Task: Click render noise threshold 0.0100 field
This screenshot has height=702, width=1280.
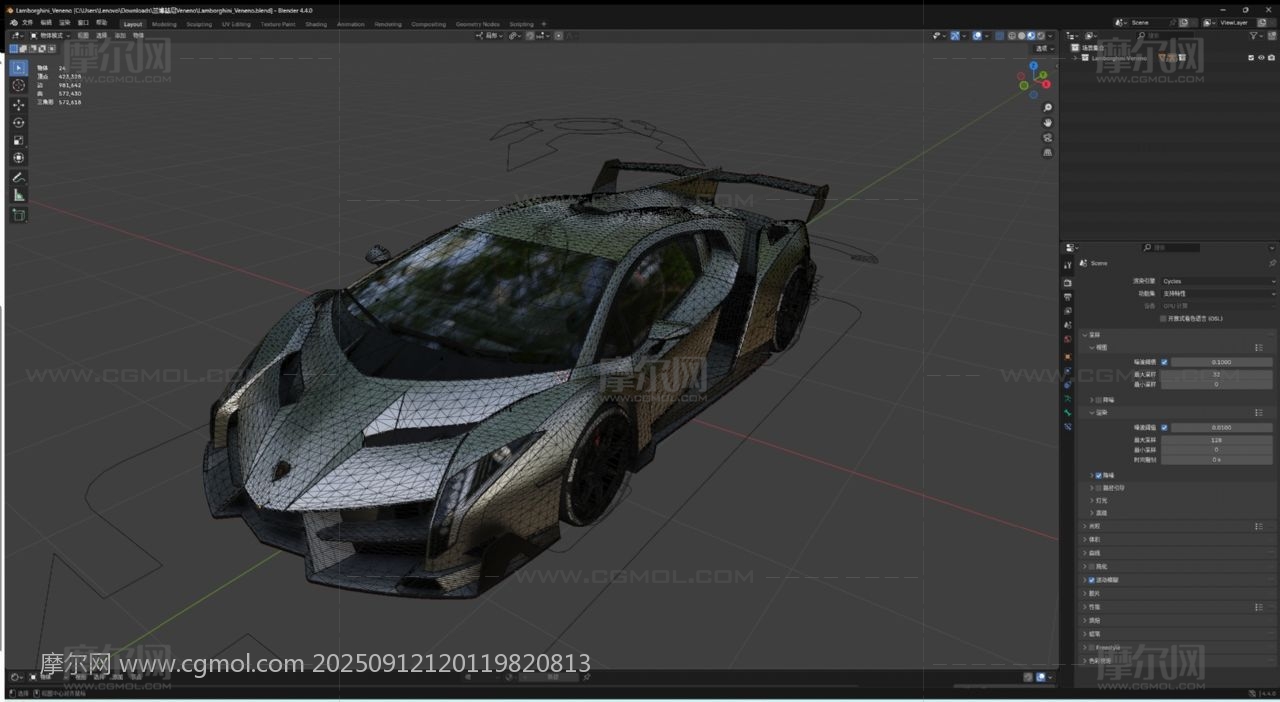Action: coord(1222,428)
